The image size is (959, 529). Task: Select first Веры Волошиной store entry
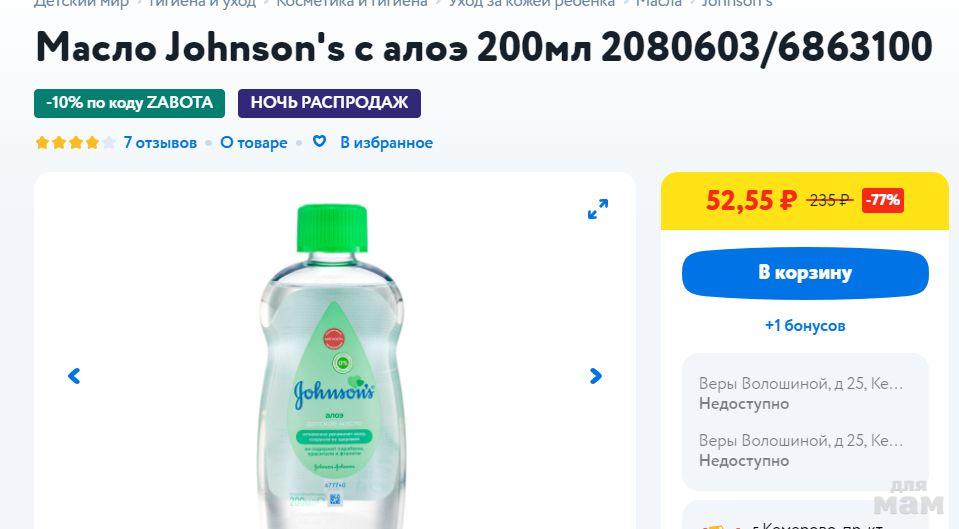801,393
